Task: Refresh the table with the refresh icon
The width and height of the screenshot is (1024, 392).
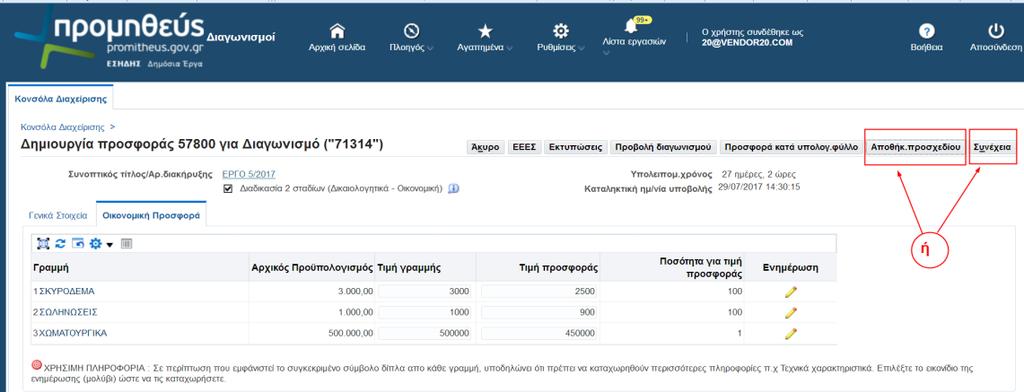Action: [60, 244]
